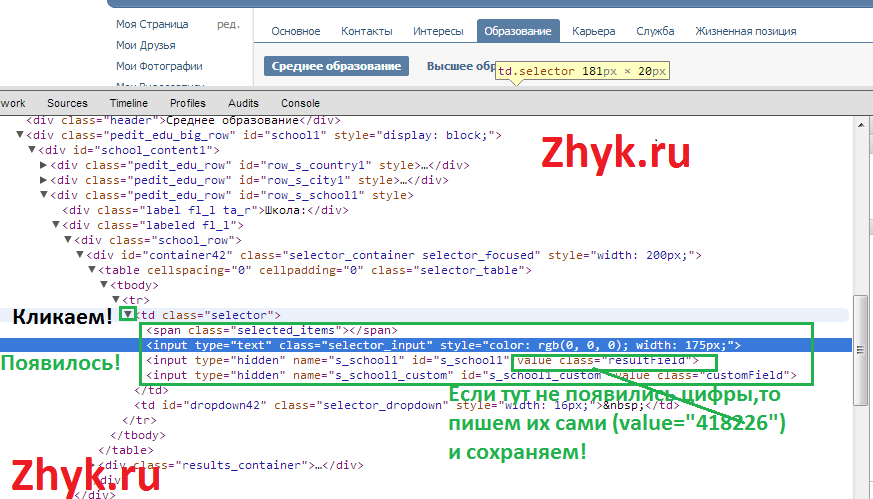Expand the row_s_city1 div node
The height and width of the screenshot is (499, 873).
coord(43,180)
